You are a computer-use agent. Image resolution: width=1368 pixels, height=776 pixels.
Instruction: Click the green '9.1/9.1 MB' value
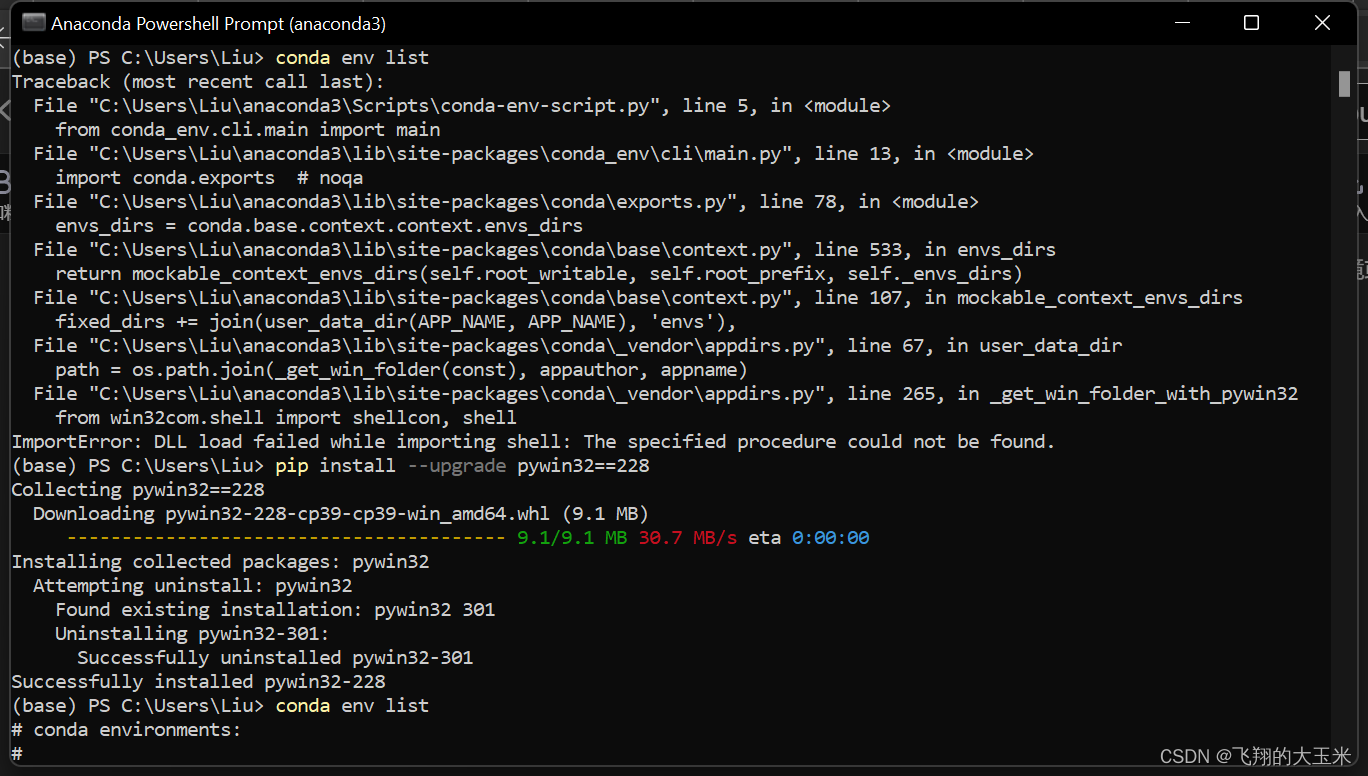(x=572, y=537)
